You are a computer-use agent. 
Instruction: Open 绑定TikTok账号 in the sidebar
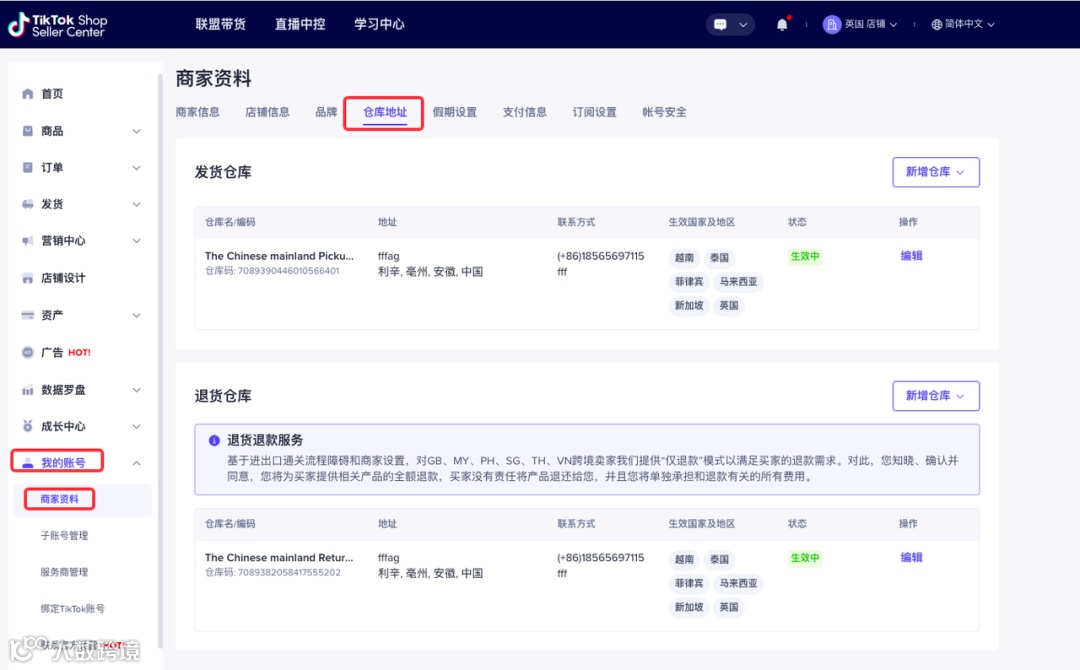coord(72,609)
